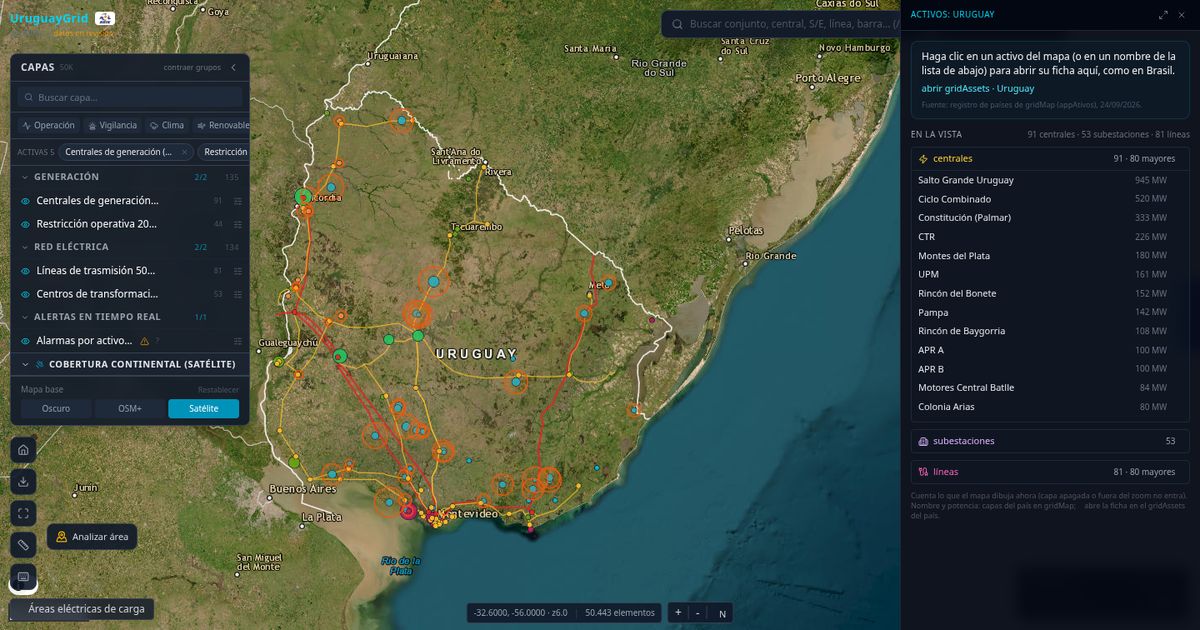
Task: Select the Clima filter chip
Action: (167, 125)
